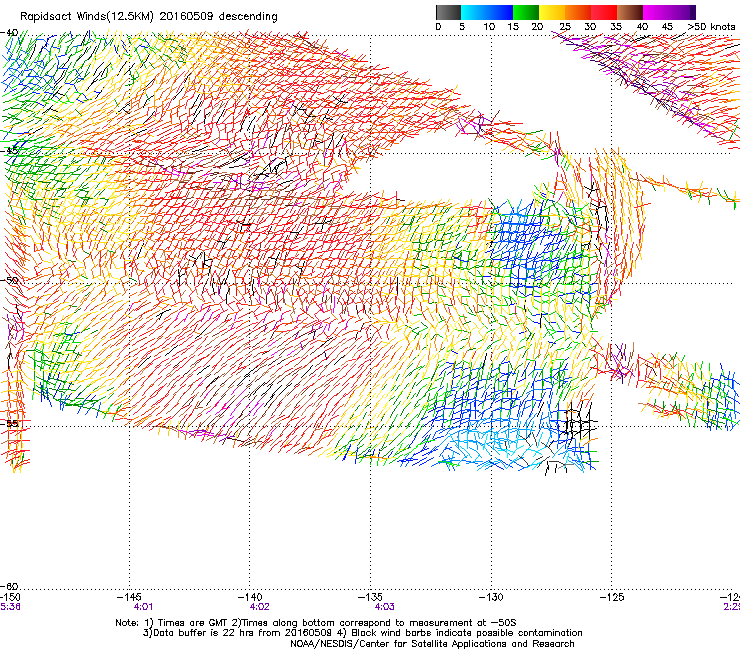Click the '-55' latitude axis label

pyautogui.click(x=9, y=423)
